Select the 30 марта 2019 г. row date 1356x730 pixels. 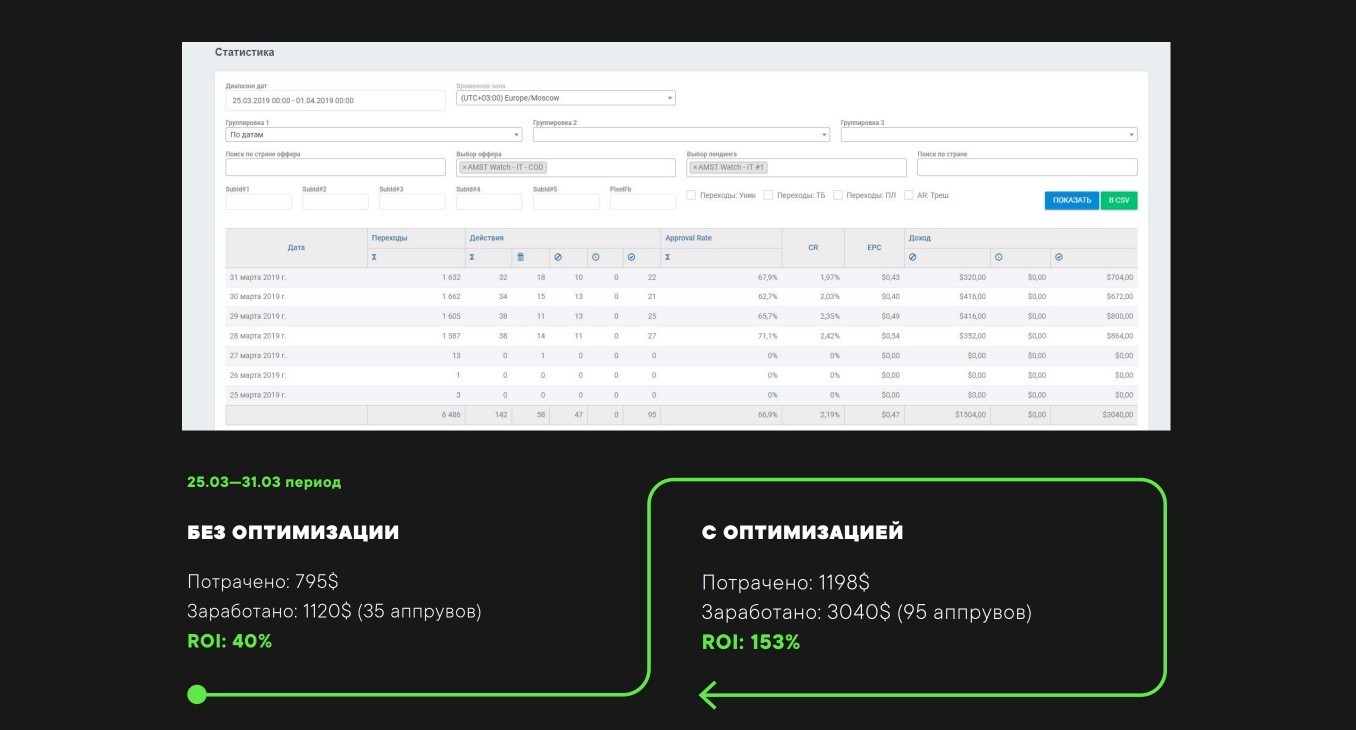click(258, 296)
